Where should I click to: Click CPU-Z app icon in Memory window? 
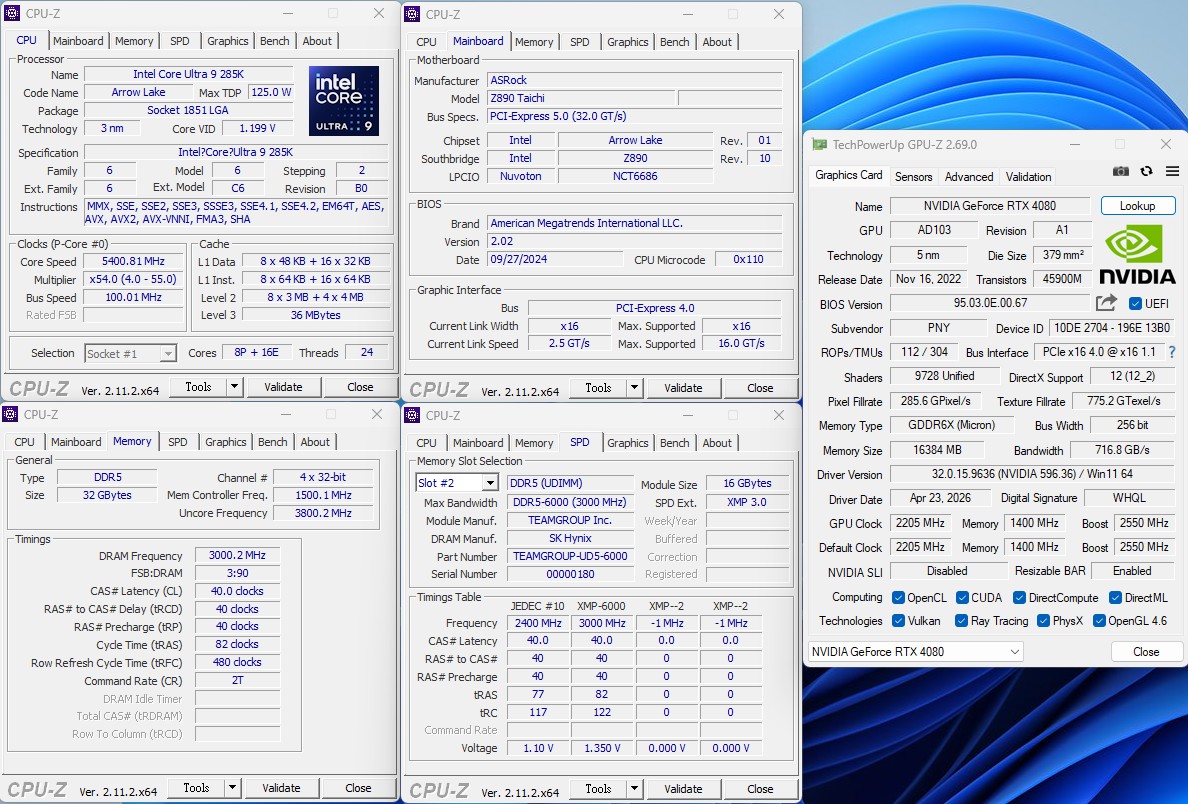(x=10, y=414)
